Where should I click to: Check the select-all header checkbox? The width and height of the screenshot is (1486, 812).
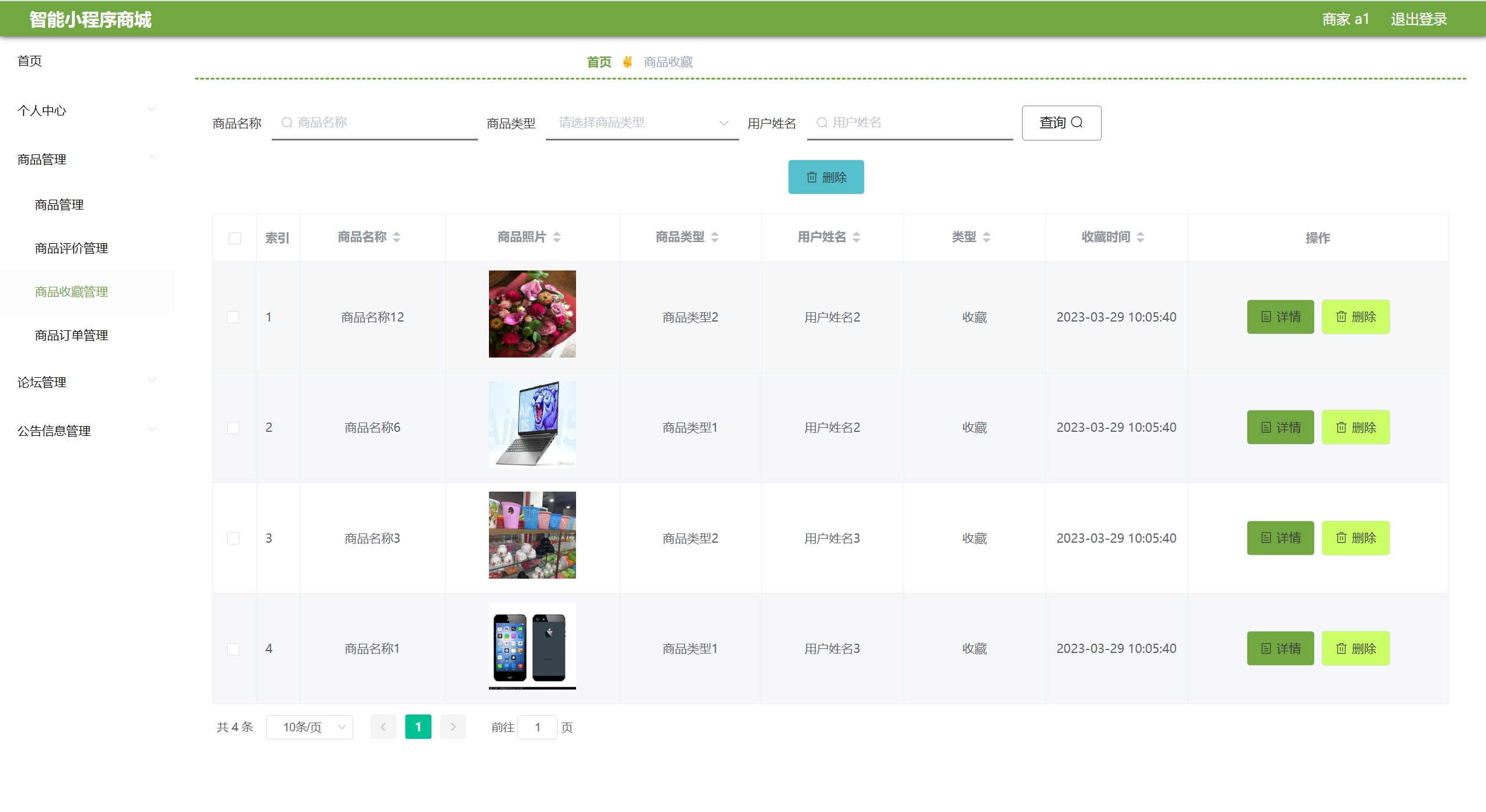point(235,238)
